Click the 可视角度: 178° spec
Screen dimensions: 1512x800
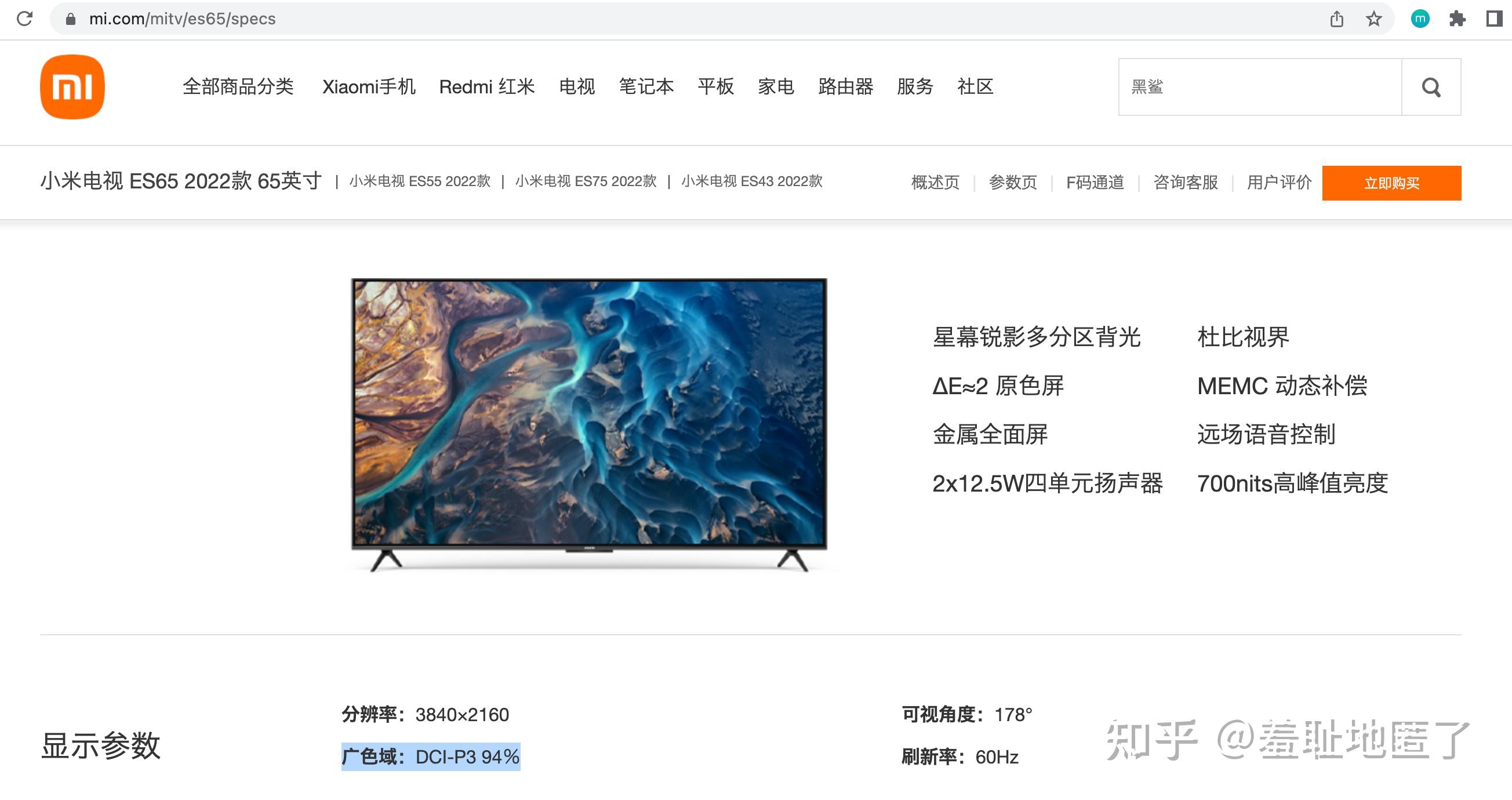pos(966,715)
